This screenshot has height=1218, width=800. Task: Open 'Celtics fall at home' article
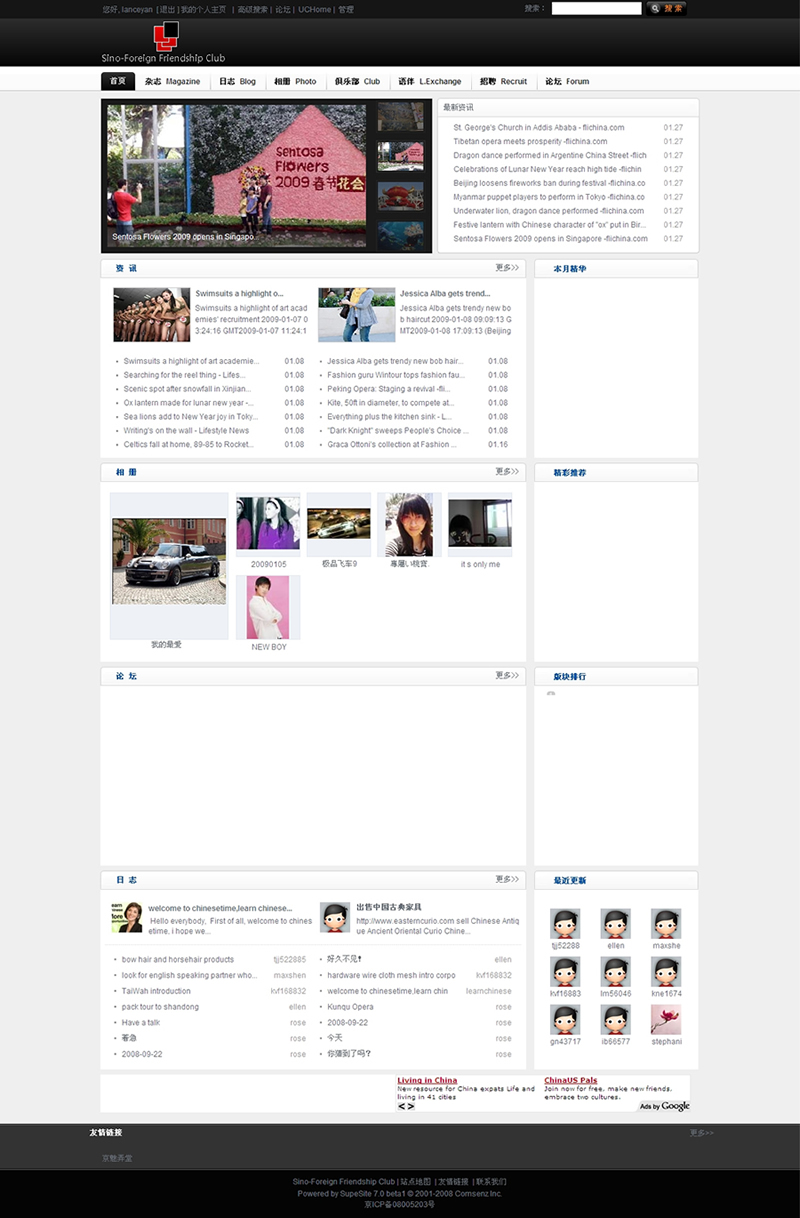[188, 444]
